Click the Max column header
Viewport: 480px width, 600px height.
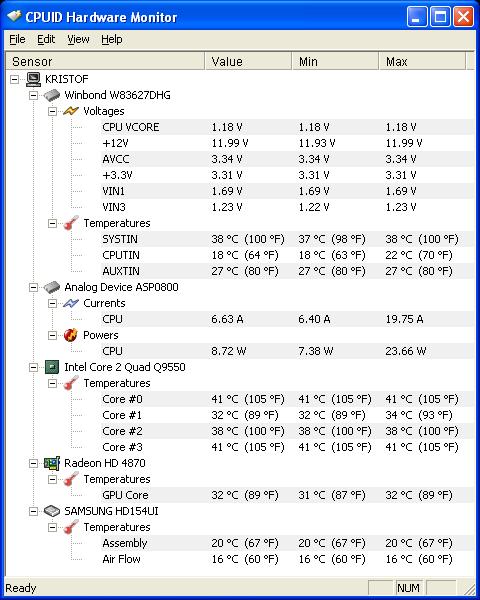422,62
